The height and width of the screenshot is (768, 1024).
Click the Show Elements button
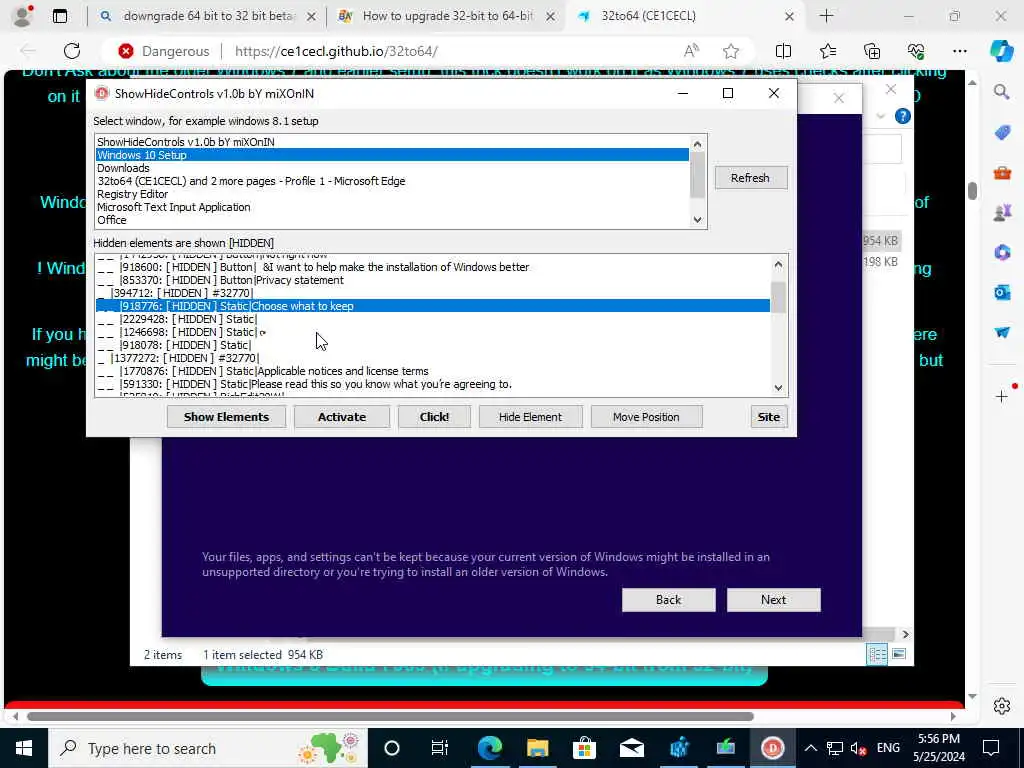click(226, 417)
